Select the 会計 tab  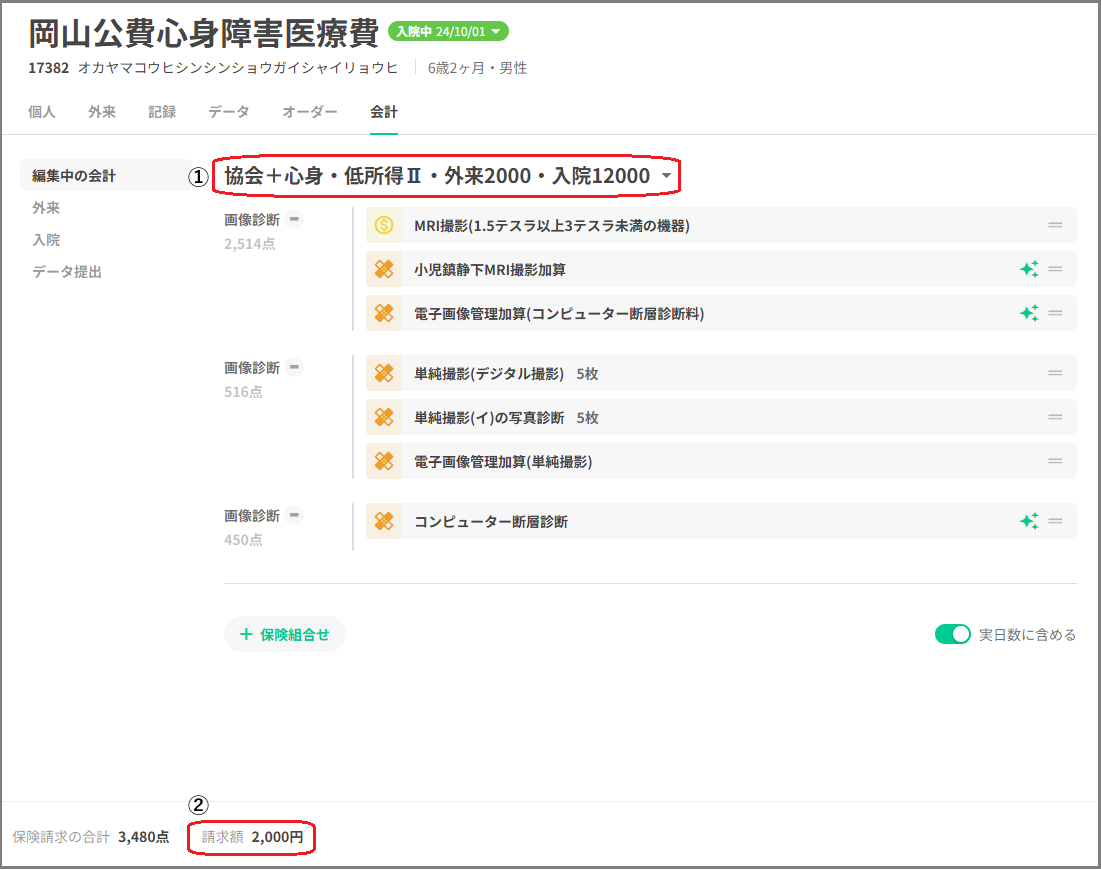tap(384, 112)
